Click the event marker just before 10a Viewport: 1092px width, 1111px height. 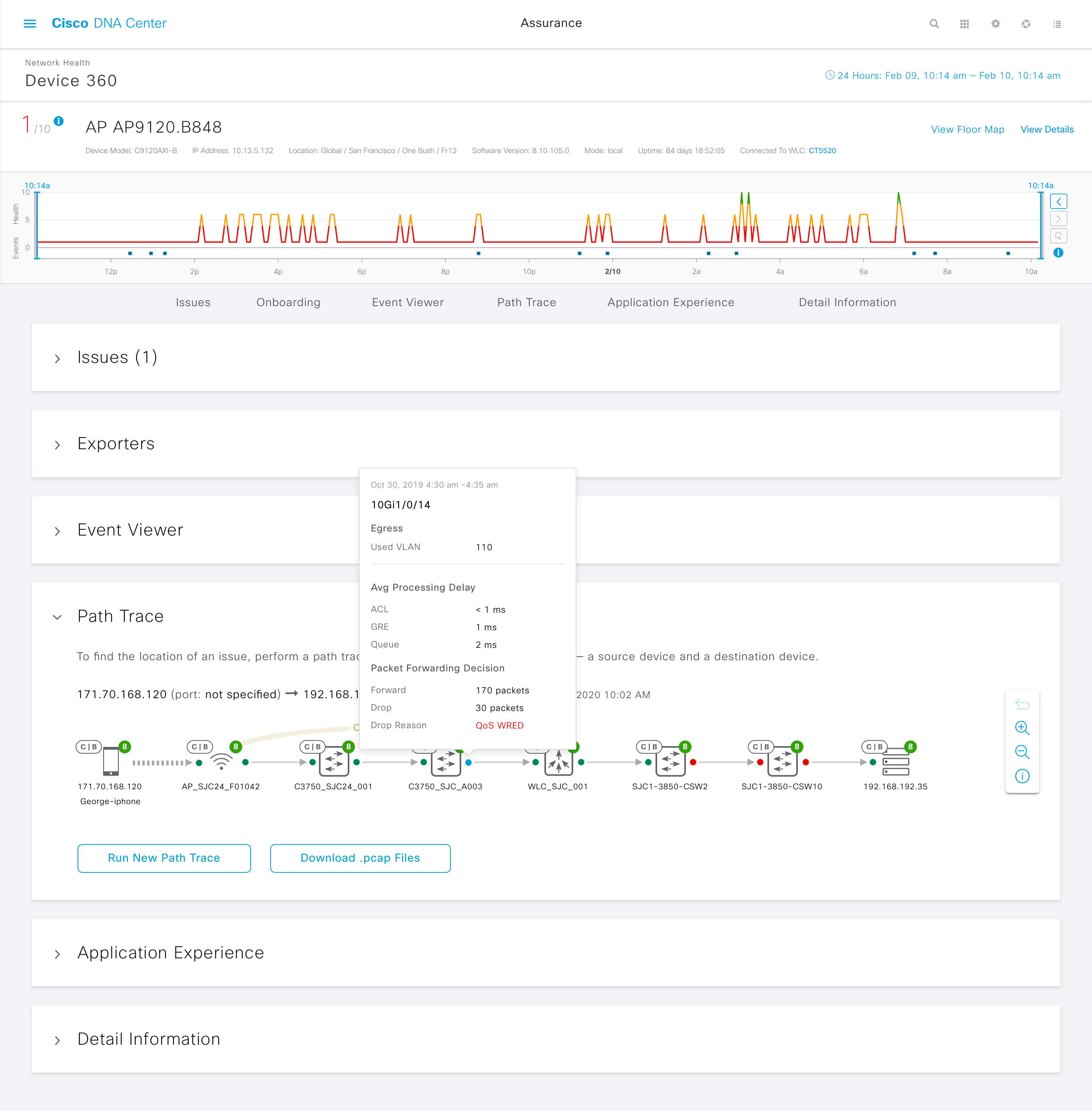click(x=1008, y=253)
